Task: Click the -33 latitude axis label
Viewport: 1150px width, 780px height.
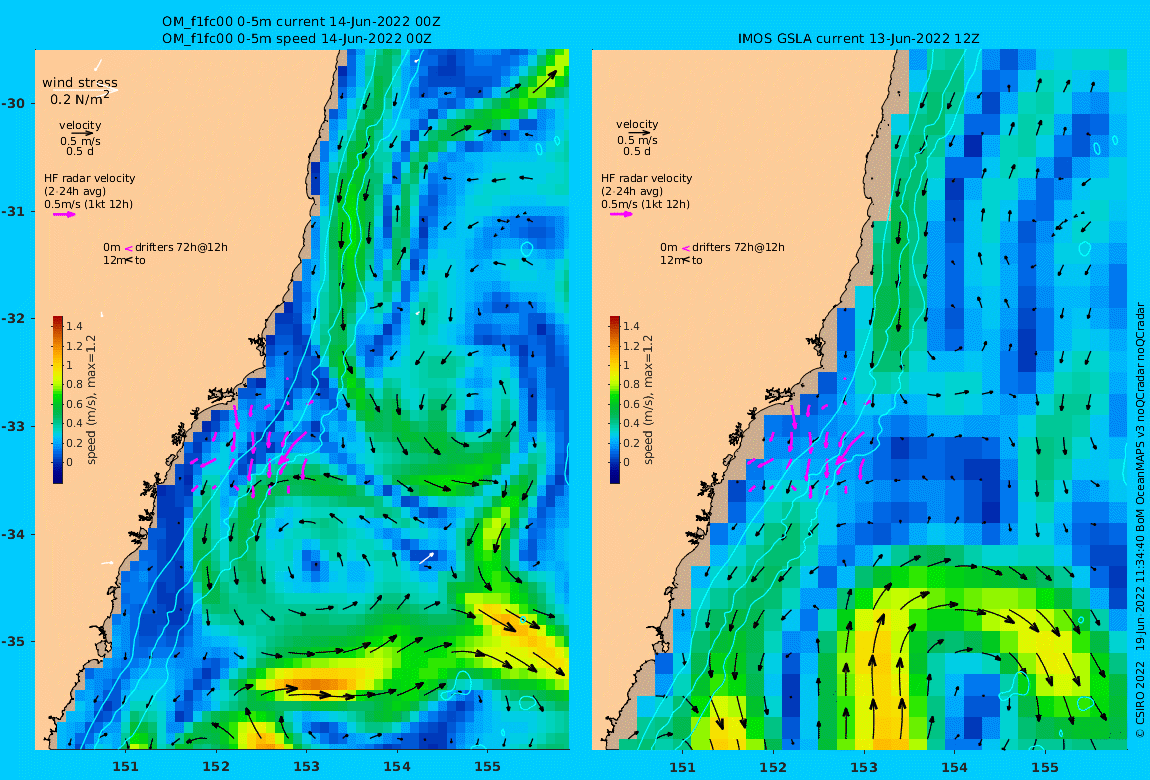Action: tap(13, 427)
